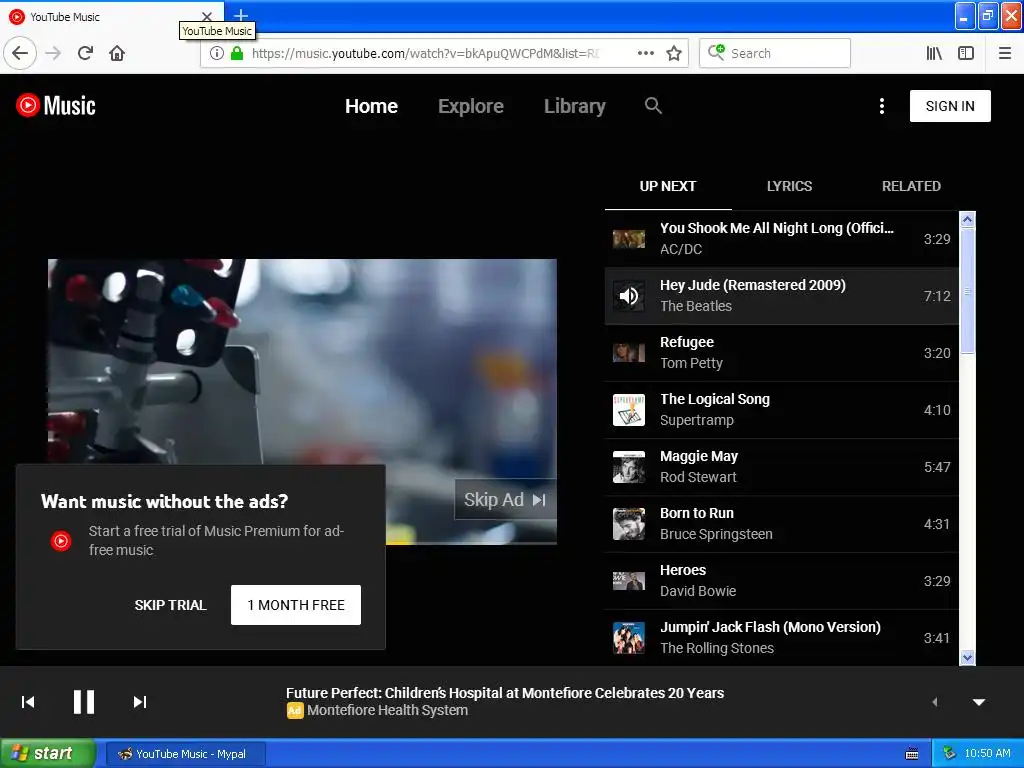Skip to previous track
This screenshot has height=768, width=1024.
tap(28, 702)
